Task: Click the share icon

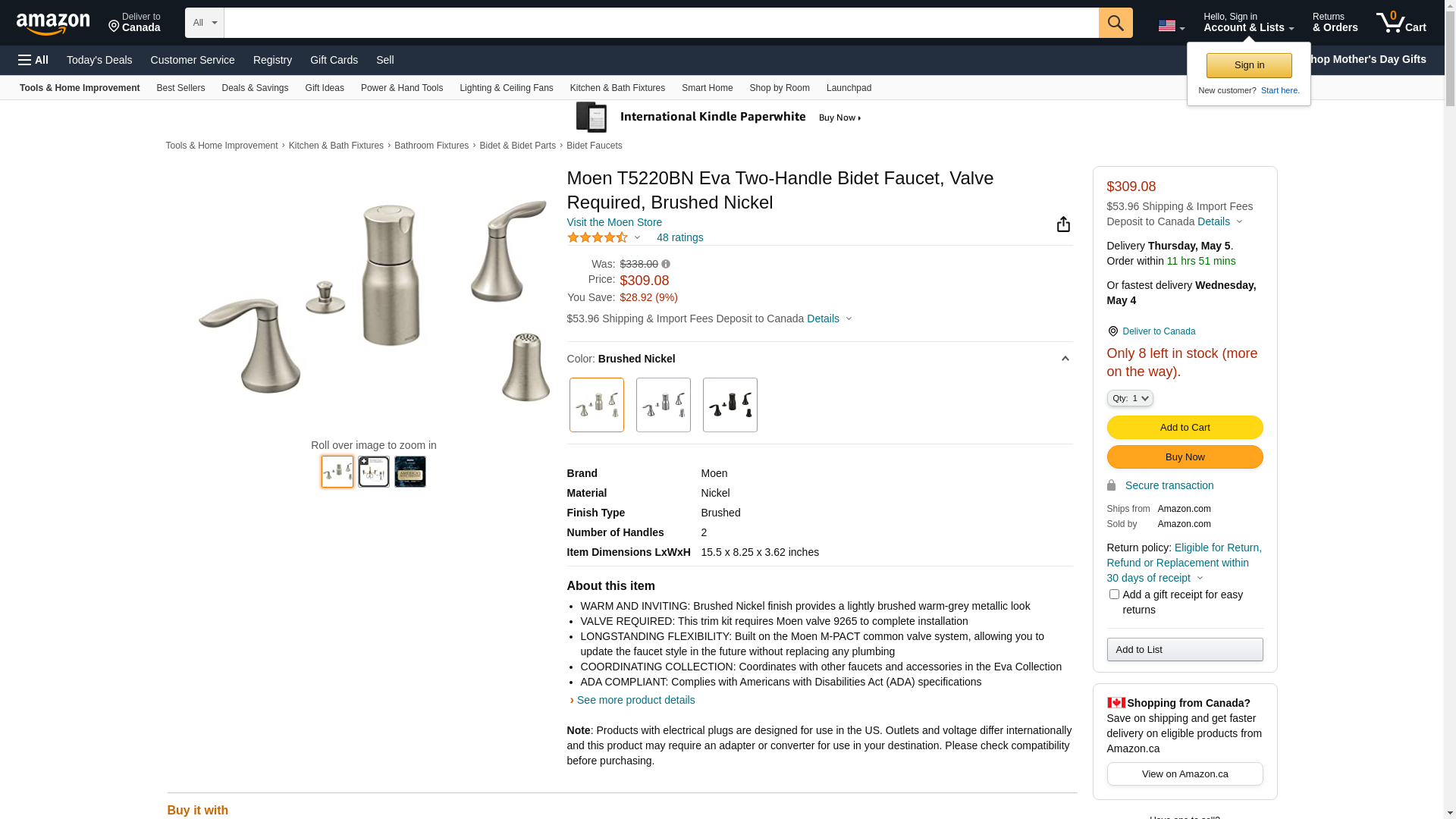Action: (1063, 224)
